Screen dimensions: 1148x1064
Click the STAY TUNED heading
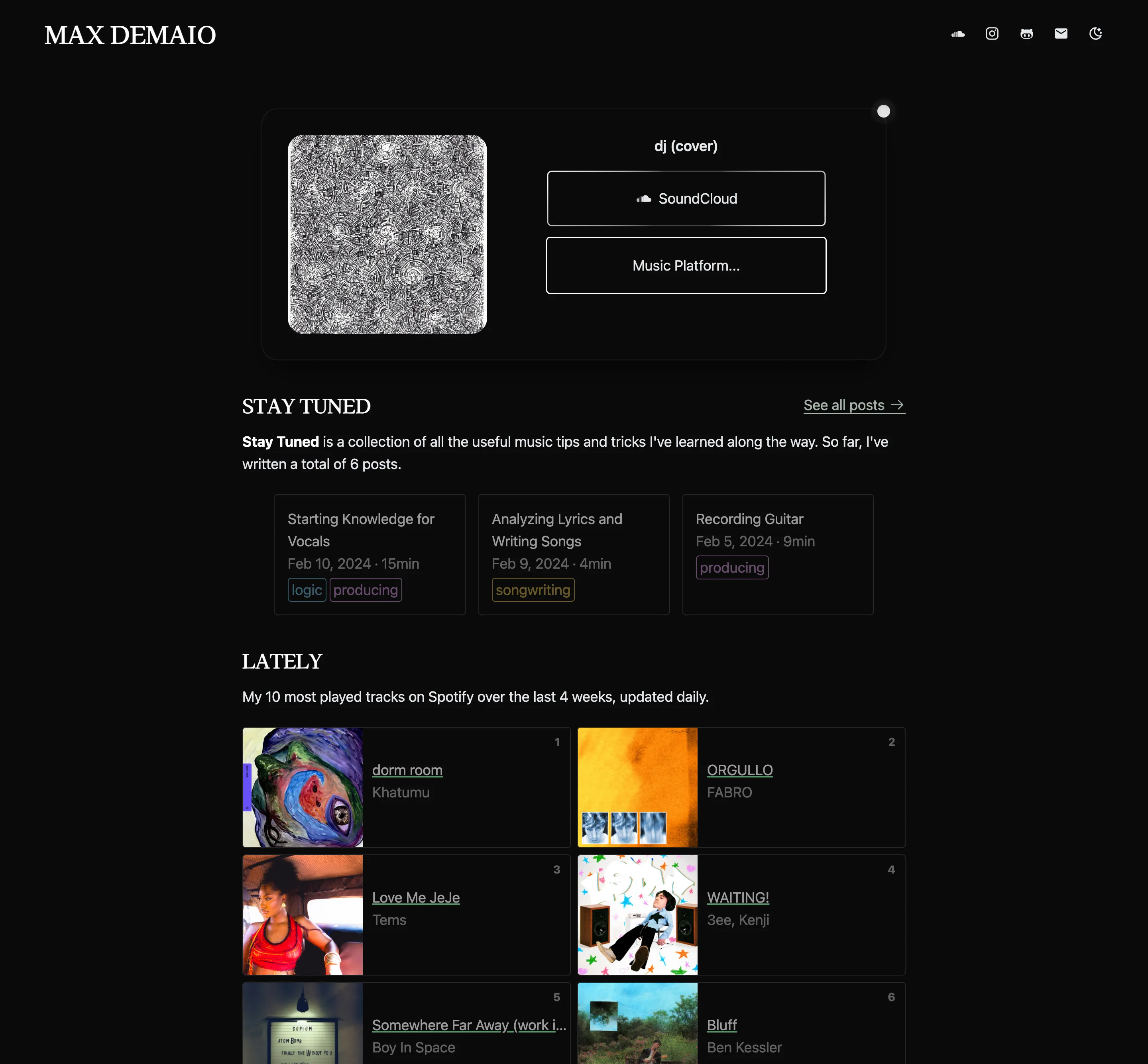point(307,406)
